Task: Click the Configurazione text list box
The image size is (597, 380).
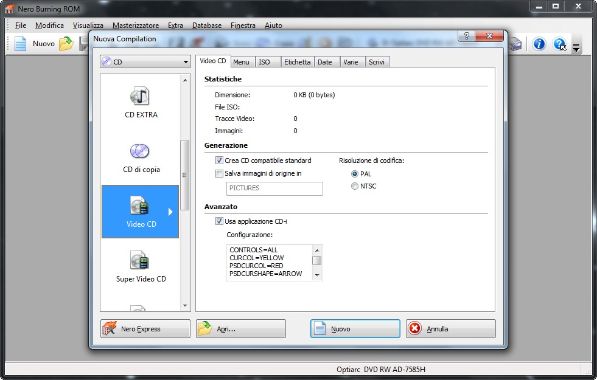Action: tap(274, 262)
